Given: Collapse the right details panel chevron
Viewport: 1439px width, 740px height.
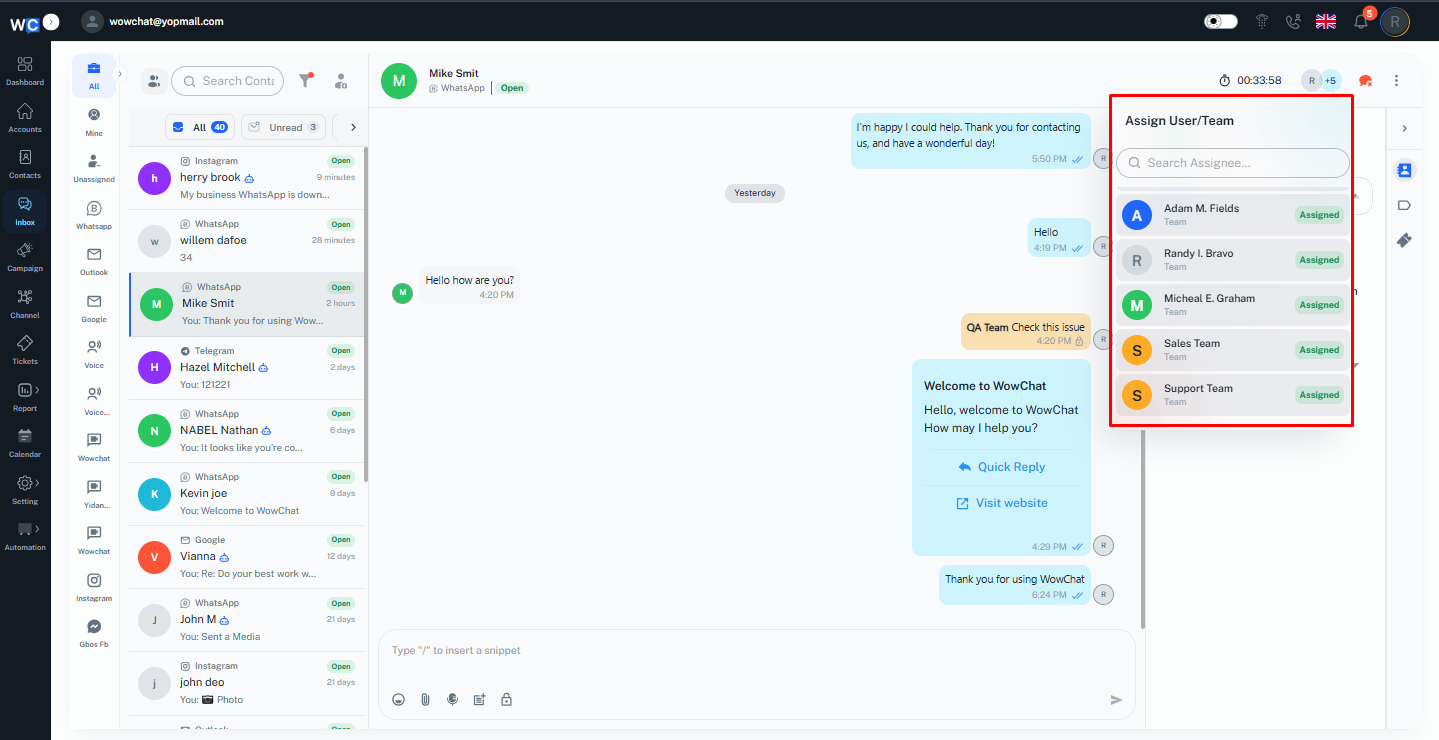Looking at the screenshot, I should point(1404,128).
